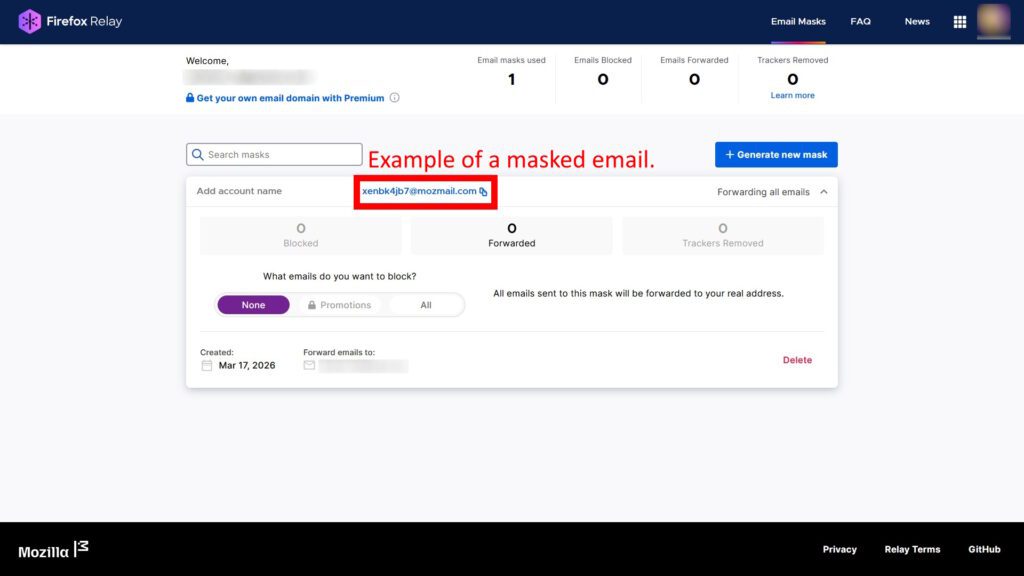This screenshot has width=1024, height=576.
Task: Click the Forwarded count tile
Action: pyautogui.click(x=511, y=235)
